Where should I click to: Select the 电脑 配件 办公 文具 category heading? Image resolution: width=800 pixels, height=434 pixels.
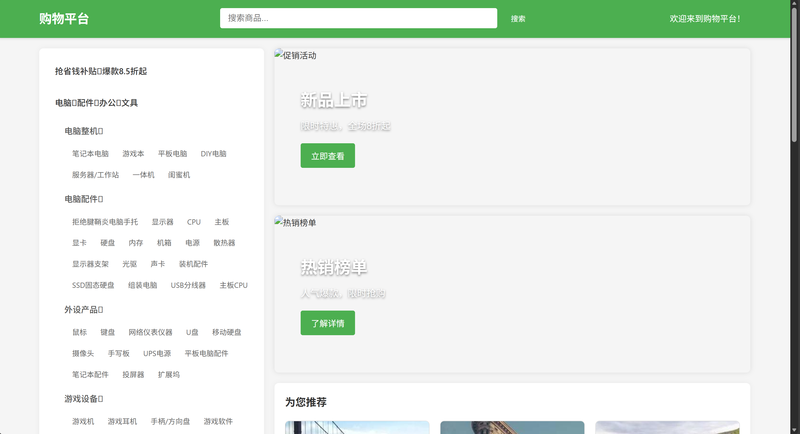96,103
